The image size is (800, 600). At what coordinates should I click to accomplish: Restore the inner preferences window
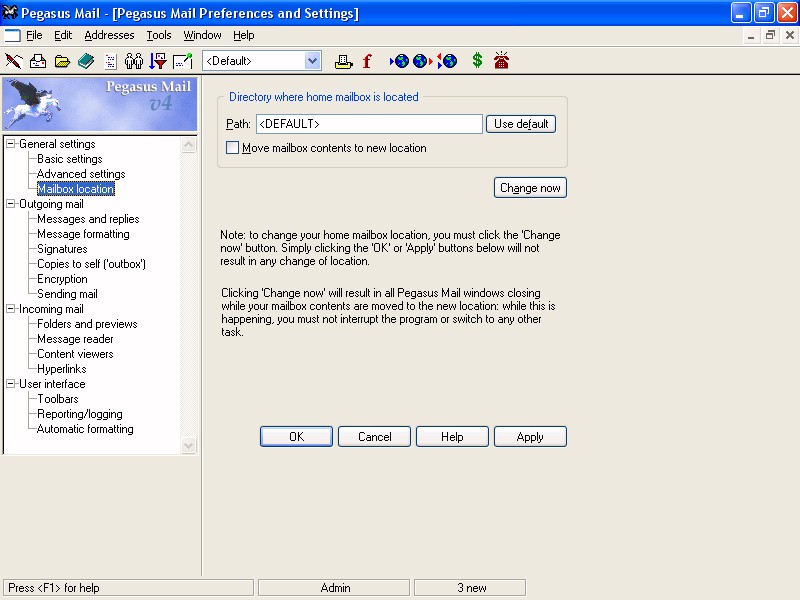[770, 35]
